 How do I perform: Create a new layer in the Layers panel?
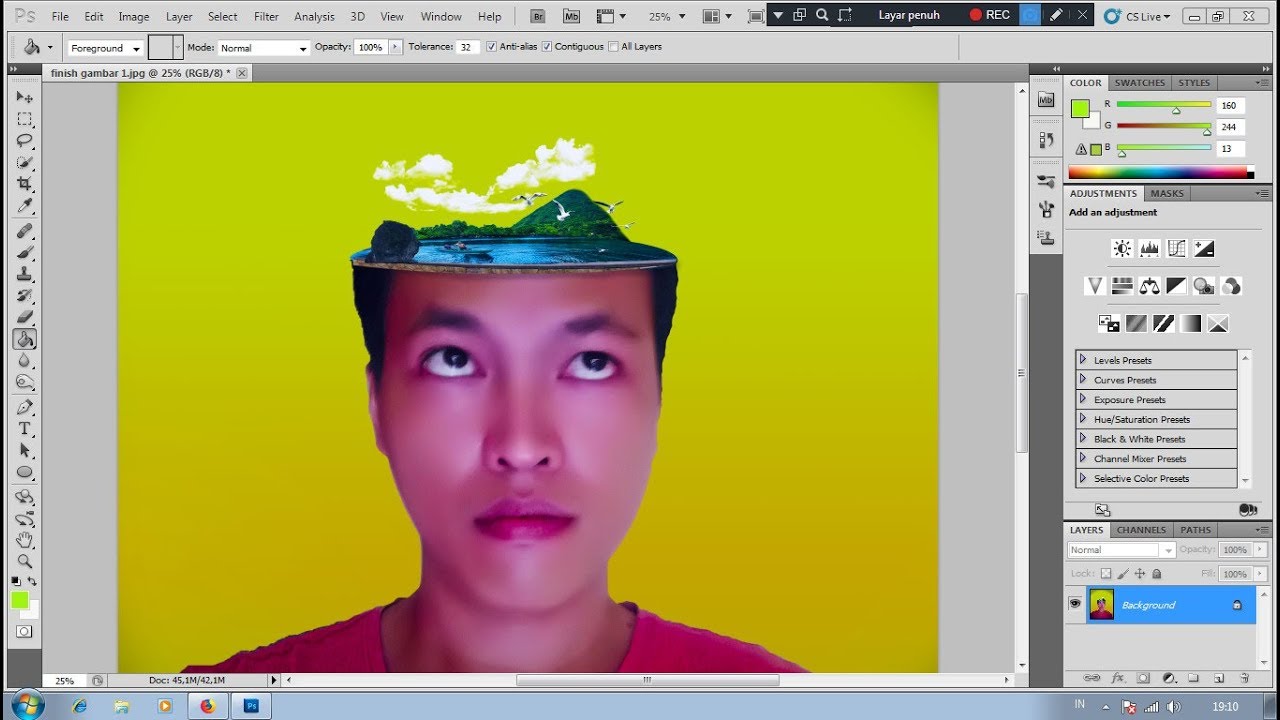(x=1219, y=678)
